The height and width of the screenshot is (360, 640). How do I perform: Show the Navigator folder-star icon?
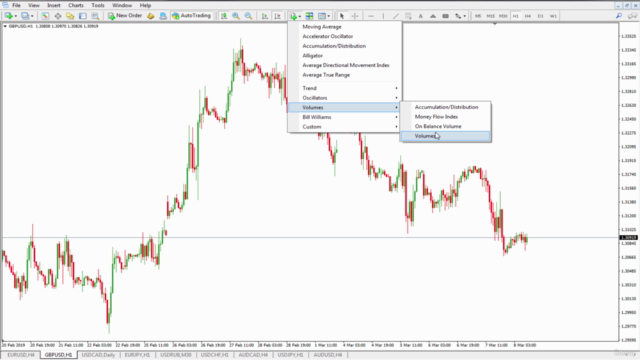tap(70, 16)
